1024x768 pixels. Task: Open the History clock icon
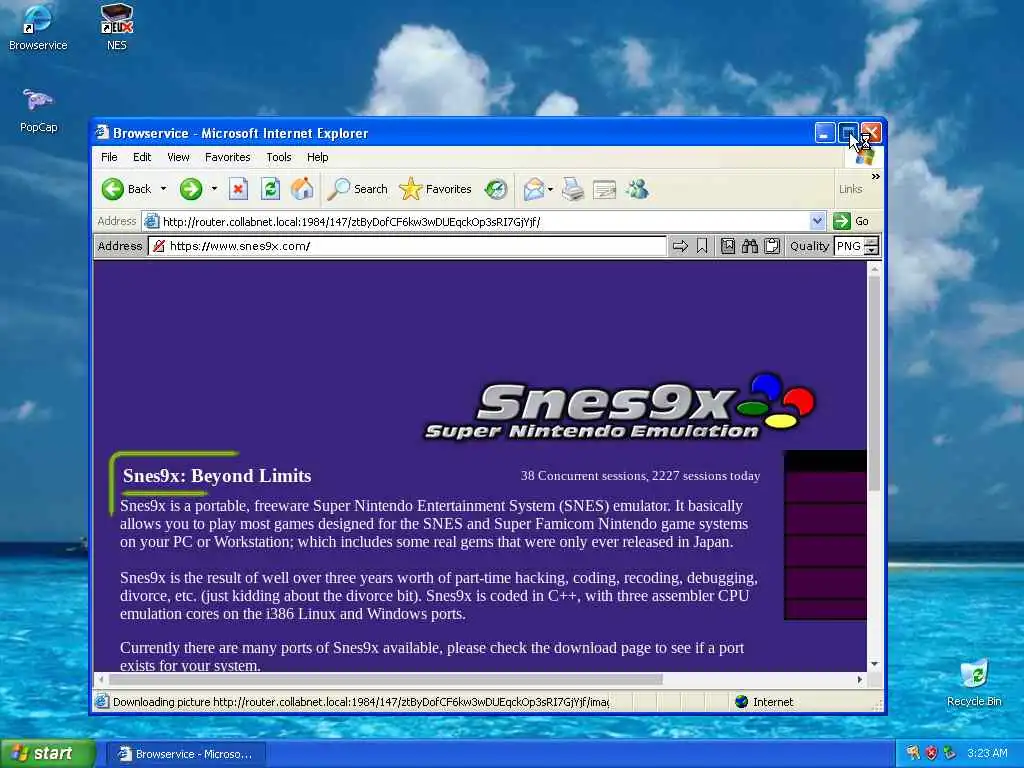pyautogui.click(x=496, y=189)
